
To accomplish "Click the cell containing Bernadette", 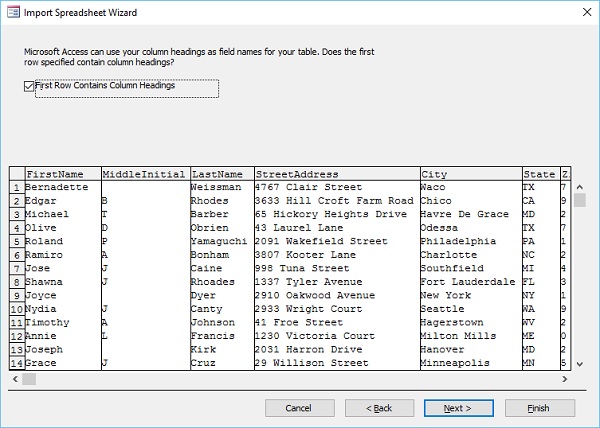I will point(63,187).
